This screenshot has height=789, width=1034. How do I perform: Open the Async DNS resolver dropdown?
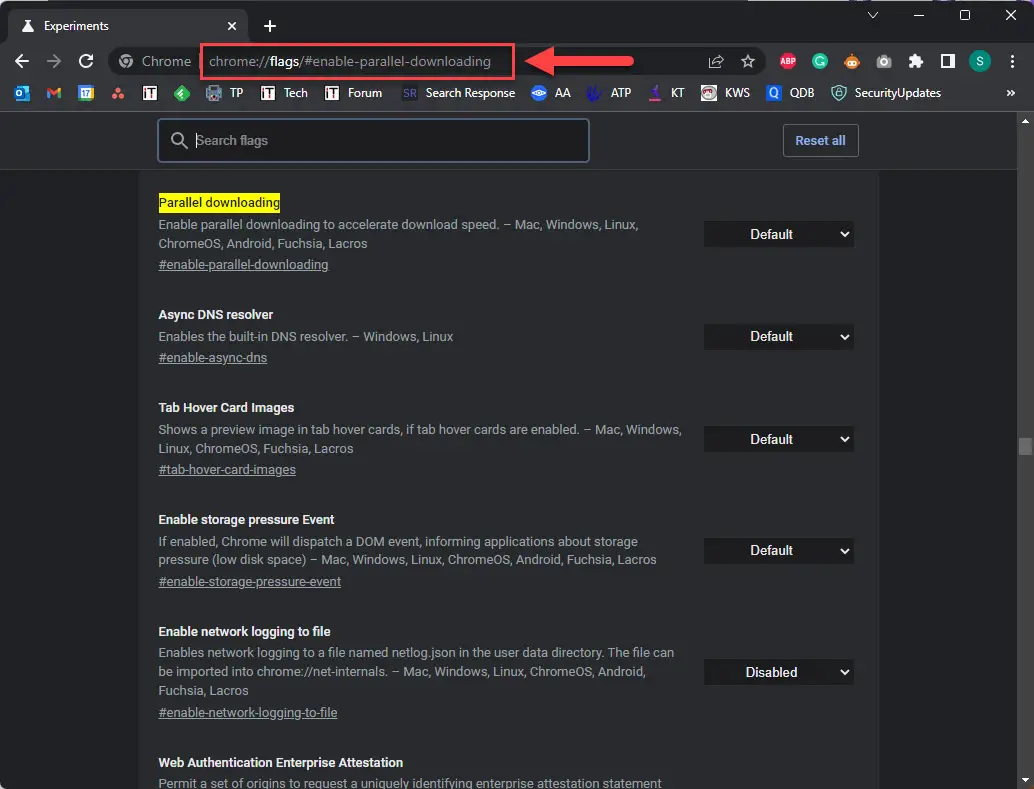(778, 337)
